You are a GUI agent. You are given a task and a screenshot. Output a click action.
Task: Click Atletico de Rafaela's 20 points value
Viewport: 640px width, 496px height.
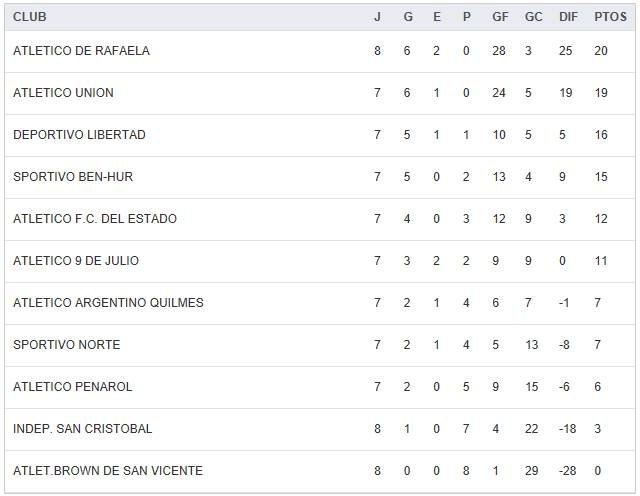pyautogui.click(x=600, y=51)
